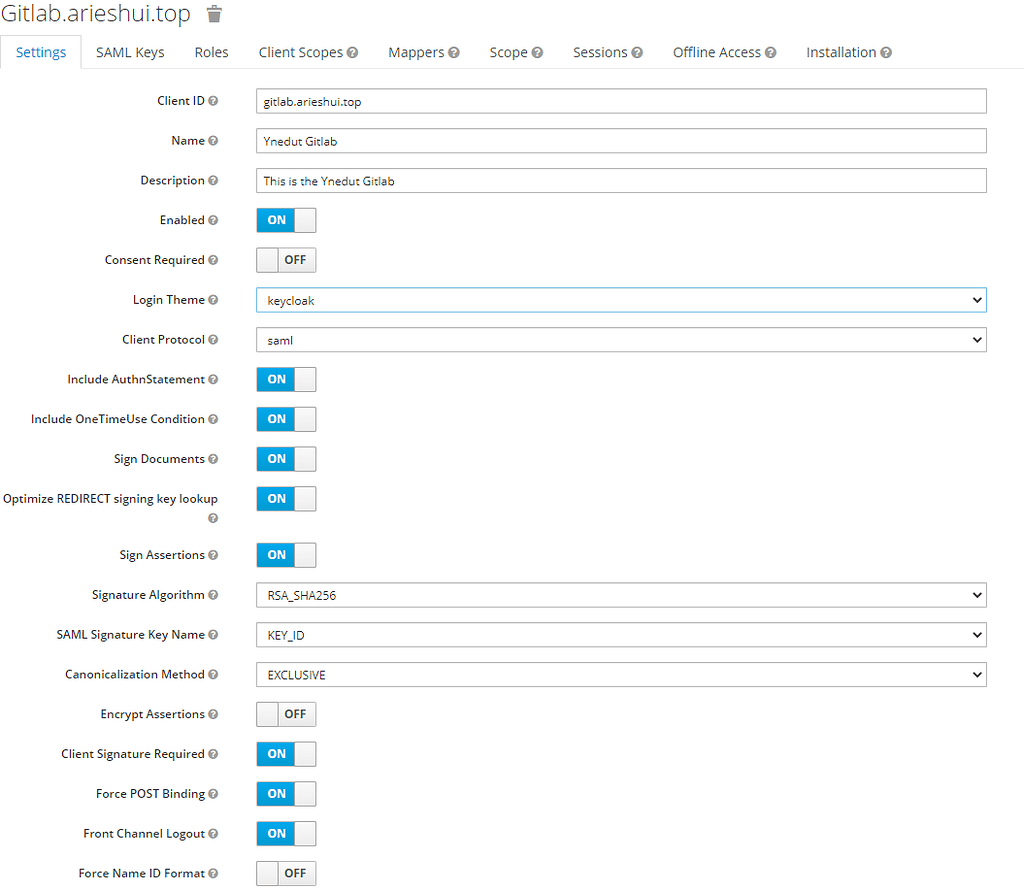Go to the Installation tab
The image size is (1024, 891).
point(842,52)
